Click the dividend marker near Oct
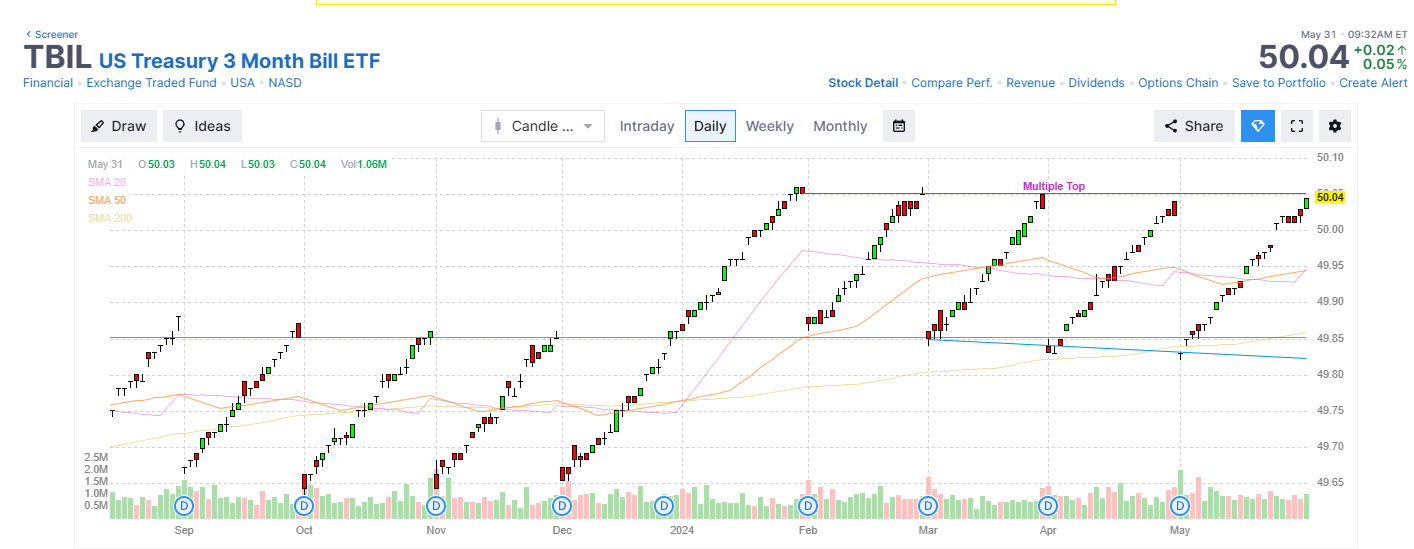 304,506
